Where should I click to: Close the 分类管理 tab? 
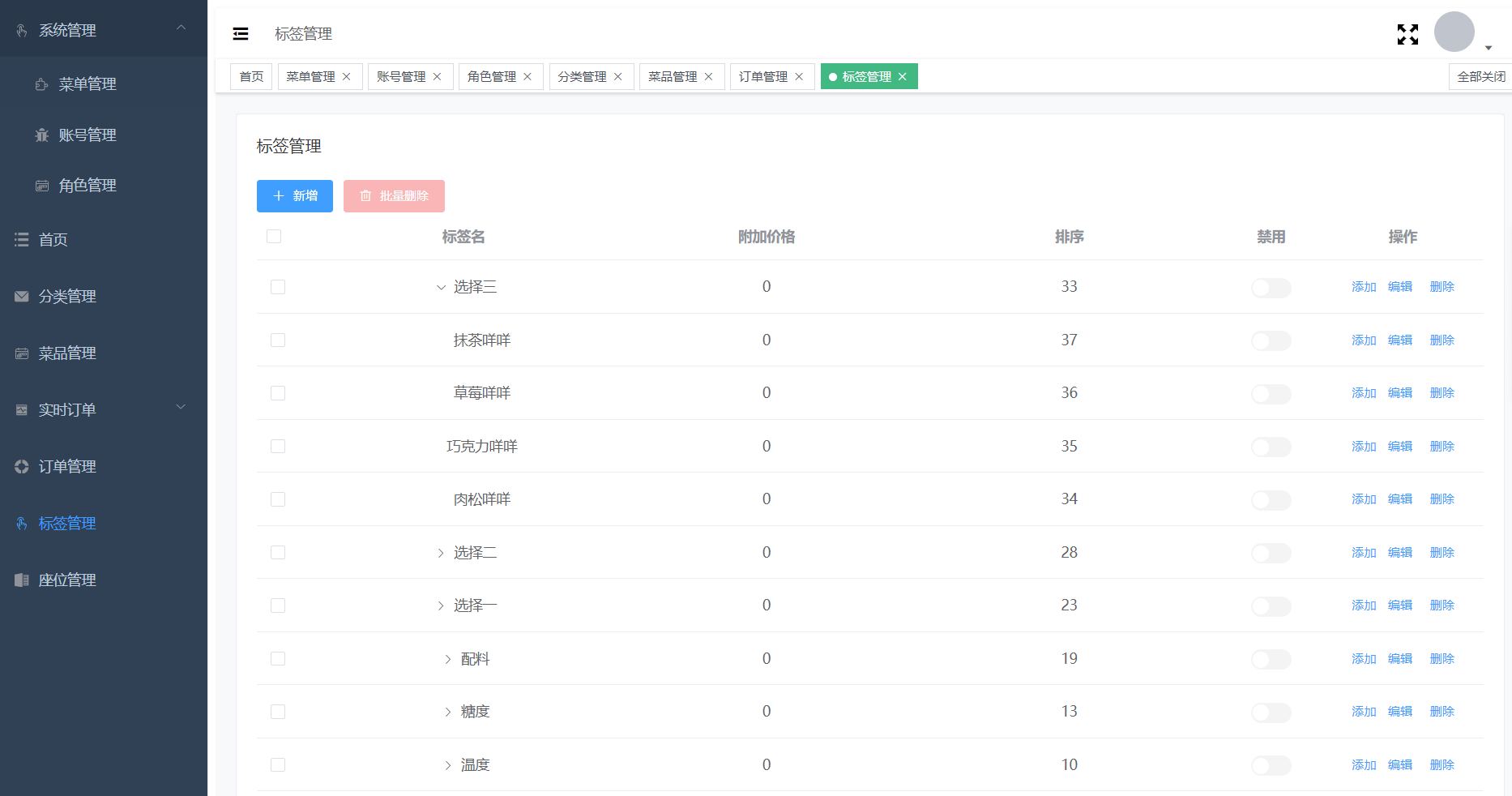(x=618, y=76)
